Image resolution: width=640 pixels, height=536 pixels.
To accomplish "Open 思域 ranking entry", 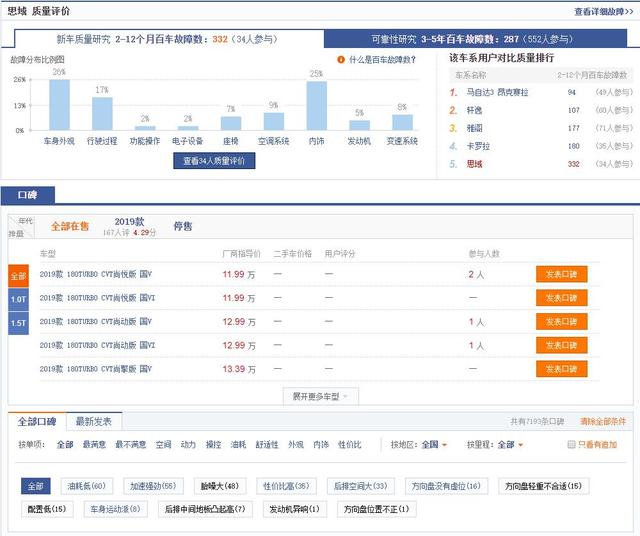I will (x=474, y=164).
